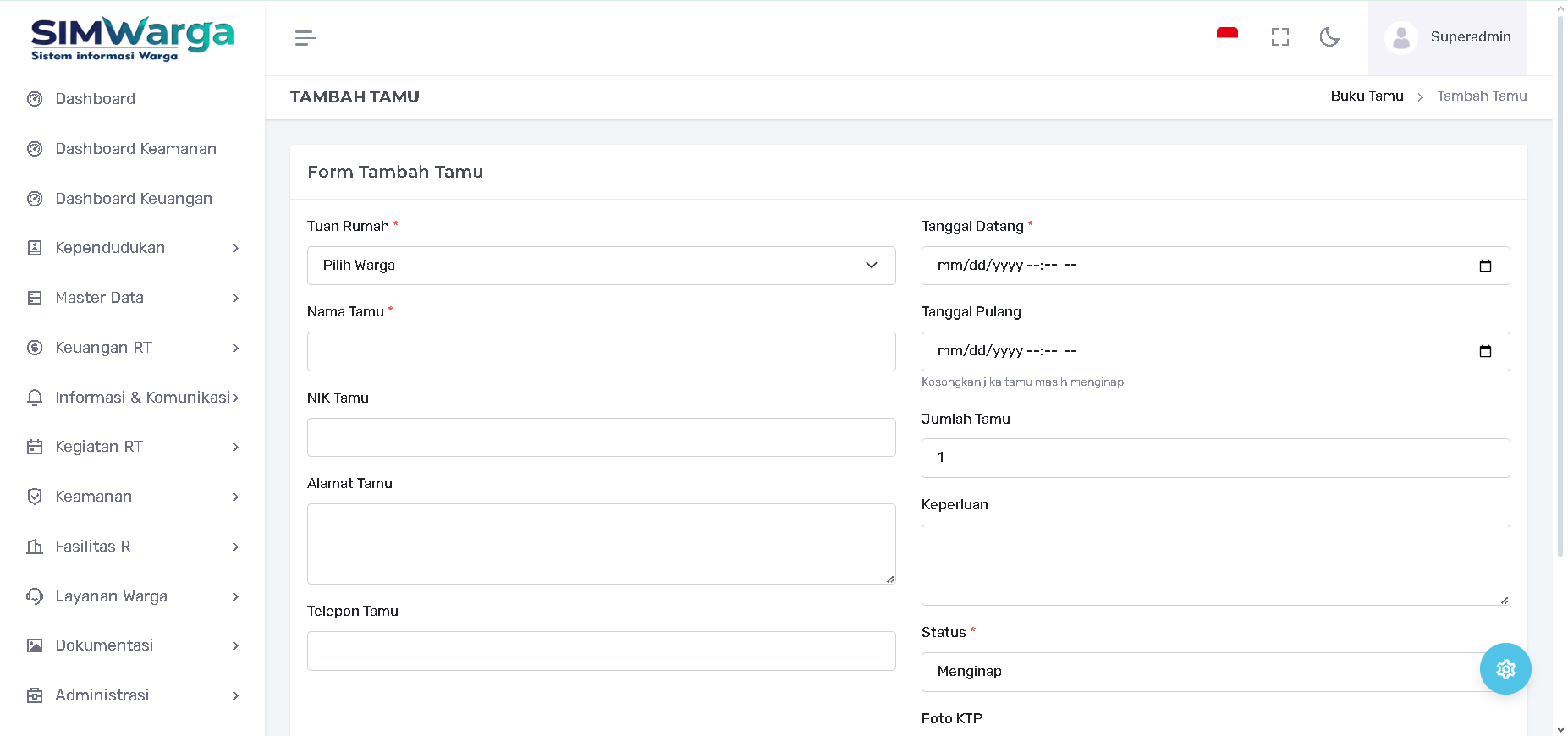This screenshot has height=736, width=1568.
Task: Click the Superadmin user avatar
Action: [x=1400, y=38]
